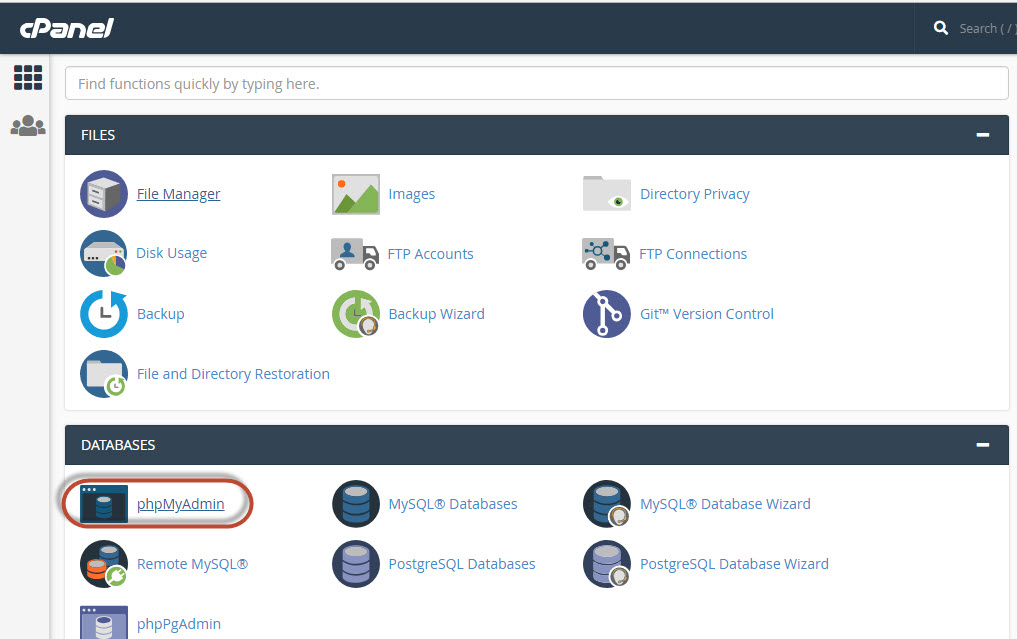Focus the Find functions quickly field
This screenshot has height=639, width=1017.
coord(536,84)
